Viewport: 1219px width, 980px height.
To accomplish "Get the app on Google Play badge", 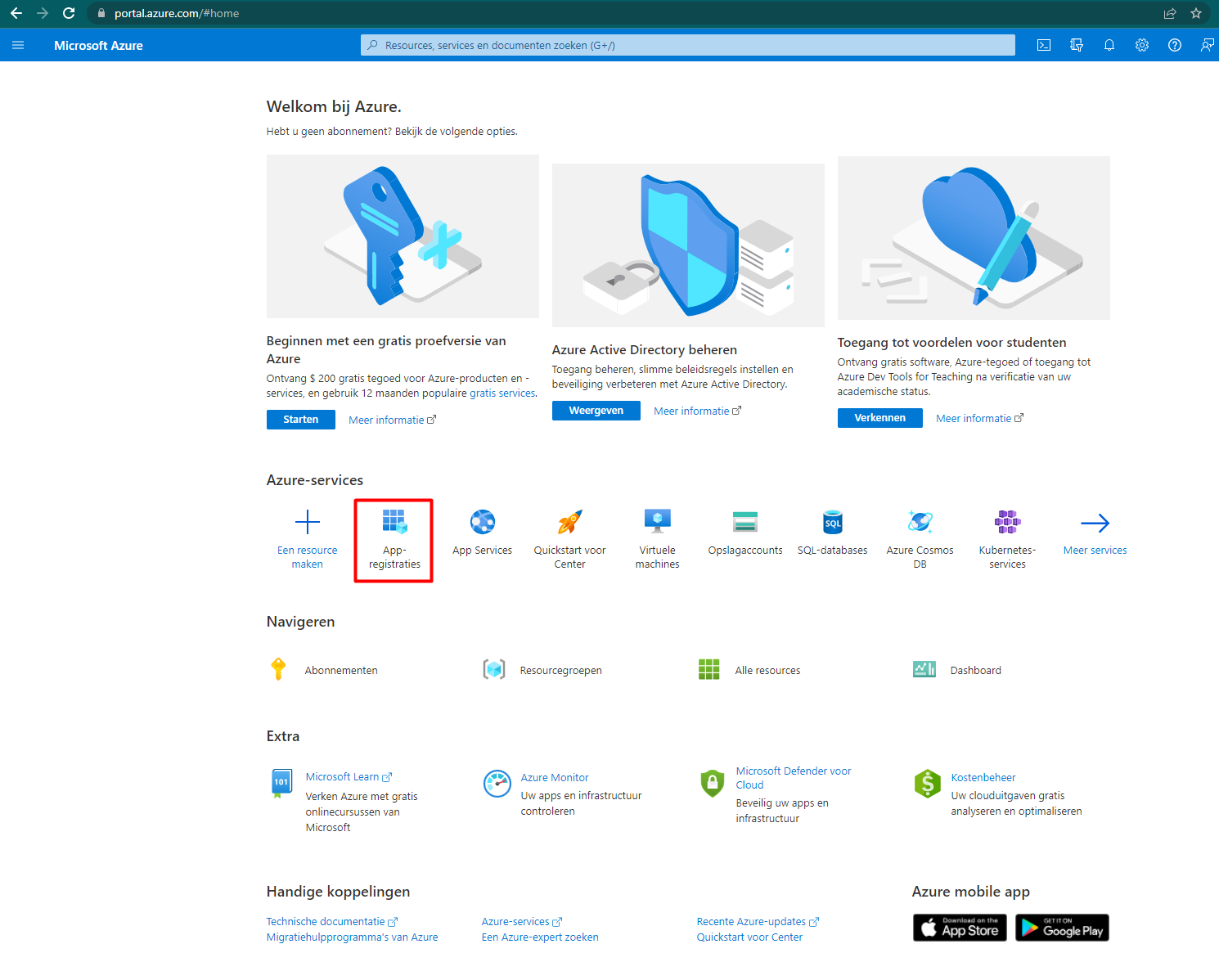I will click(1063, 928).
